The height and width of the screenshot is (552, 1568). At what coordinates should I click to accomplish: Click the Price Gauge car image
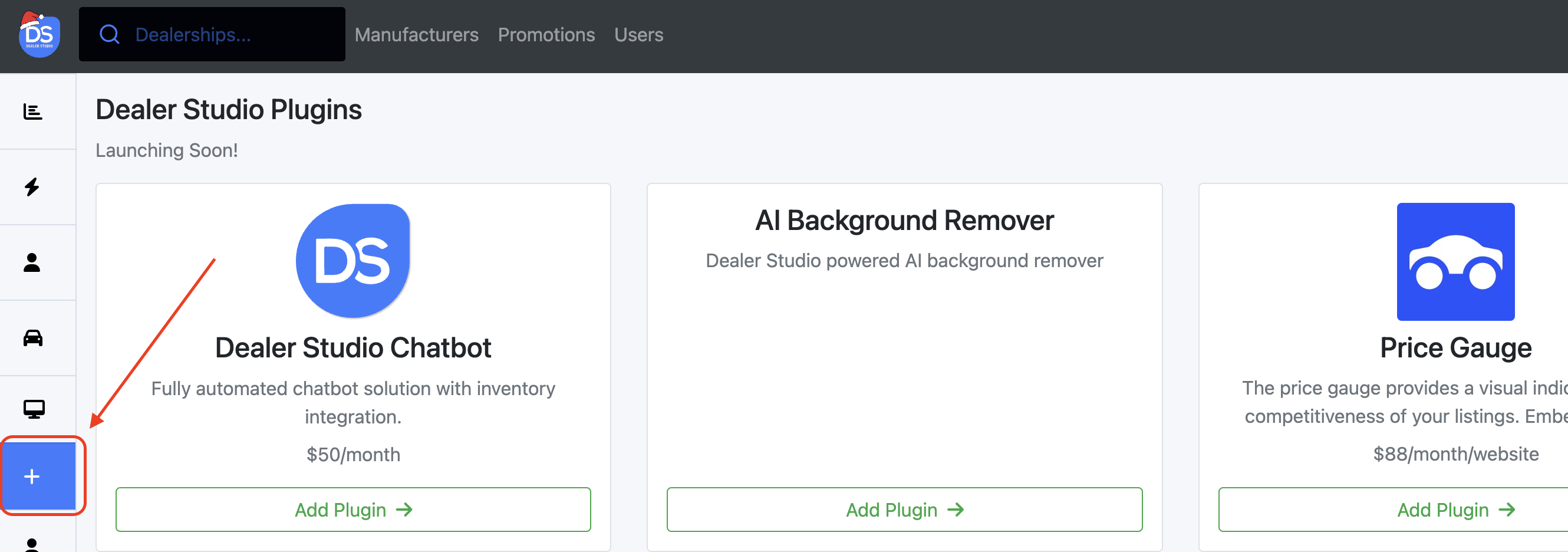point(1455,262)
